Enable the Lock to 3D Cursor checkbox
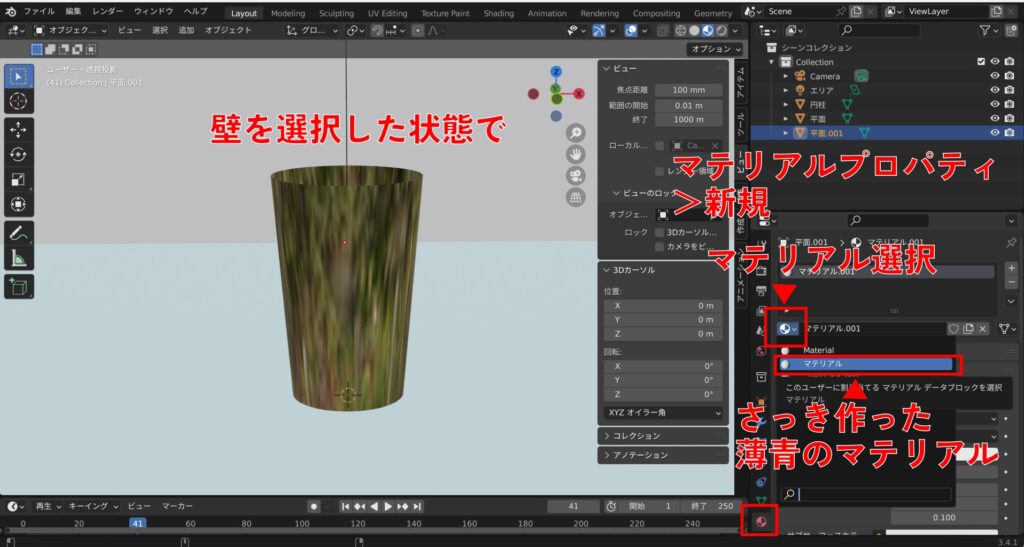This screenshot has width=1024, height=547. pos(659,232)
